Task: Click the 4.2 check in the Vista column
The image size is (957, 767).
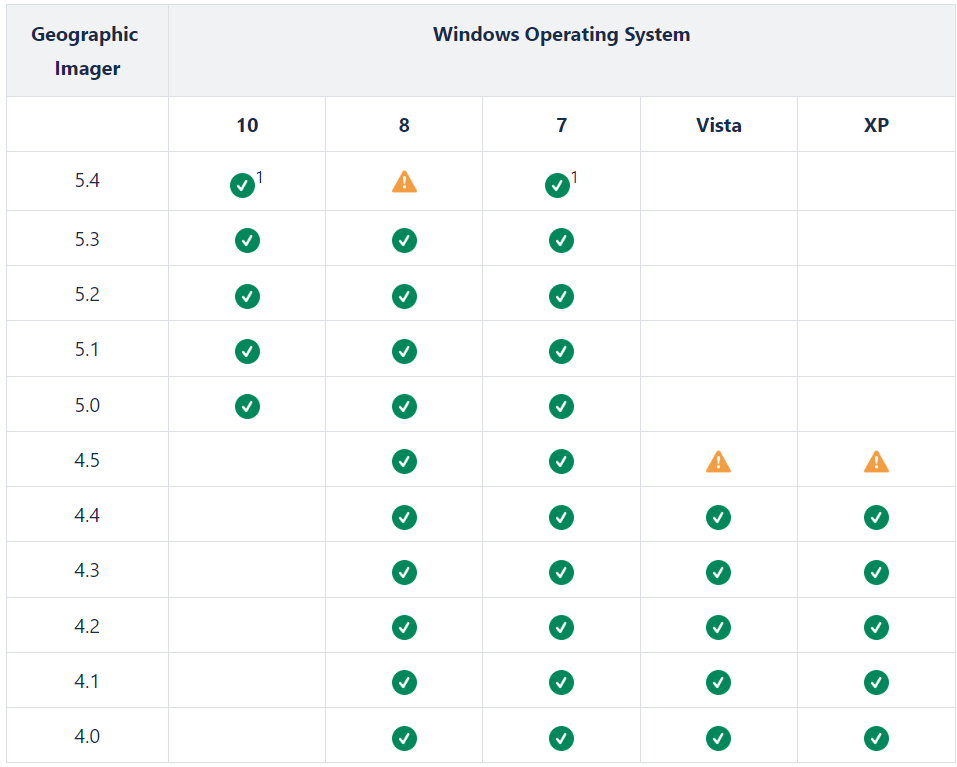Action: point(718,627)
